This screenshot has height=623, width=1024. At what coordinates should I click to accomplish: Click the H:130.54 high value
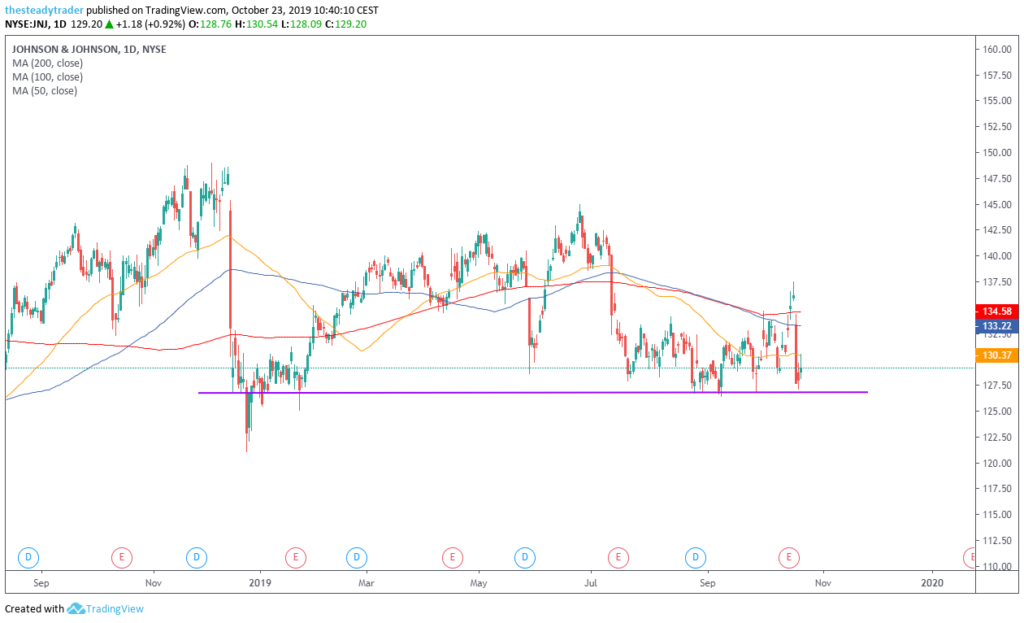(x=256, y=24)
